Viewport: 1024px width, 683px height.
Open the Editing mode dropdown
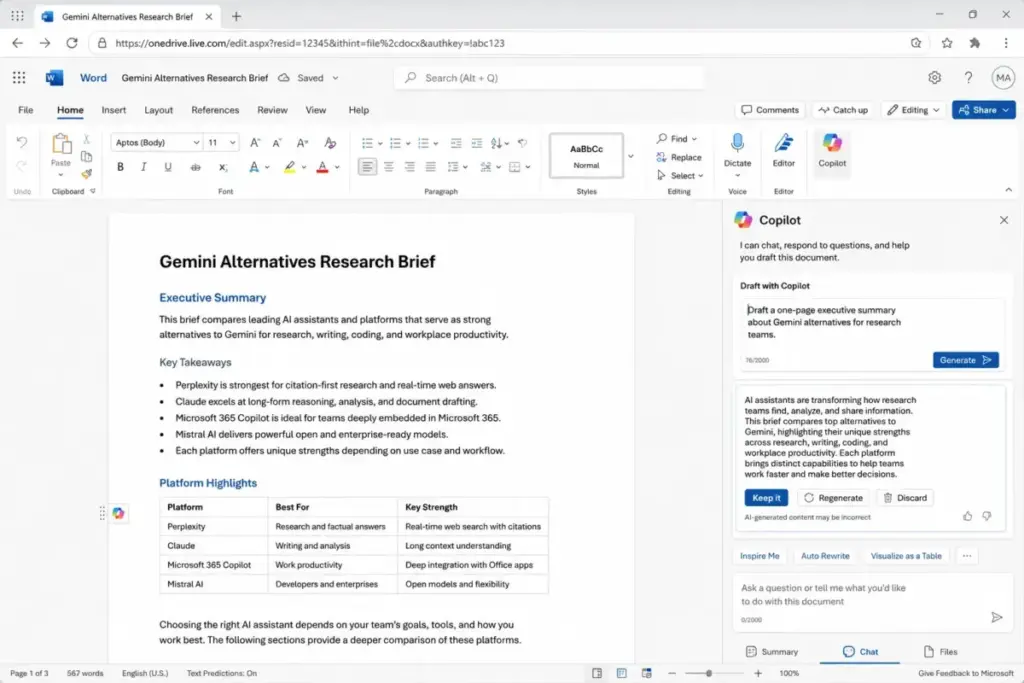click(913, 110)
